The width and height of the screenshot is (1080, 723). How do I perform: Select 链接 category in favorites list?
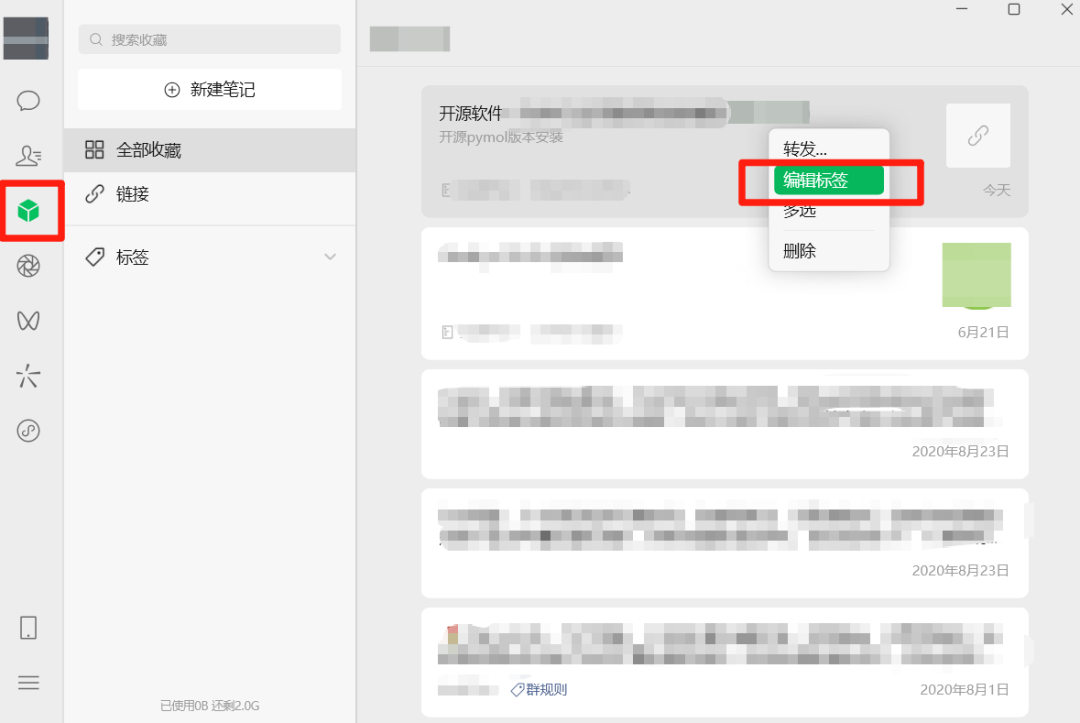pyautogui.click(x=209, y=194)
